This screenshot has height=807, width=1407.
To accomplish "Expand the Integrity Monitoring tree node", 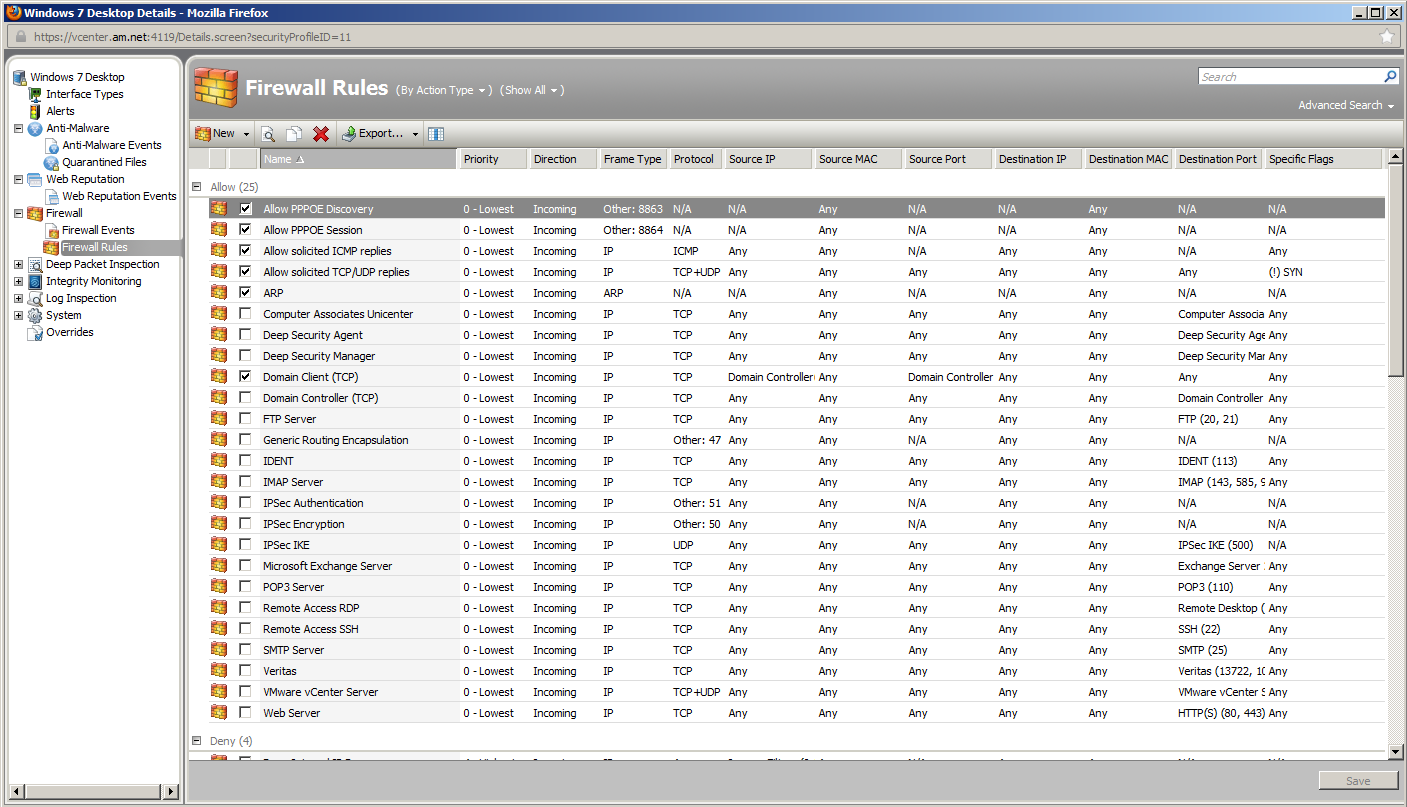I will (19, 281).
